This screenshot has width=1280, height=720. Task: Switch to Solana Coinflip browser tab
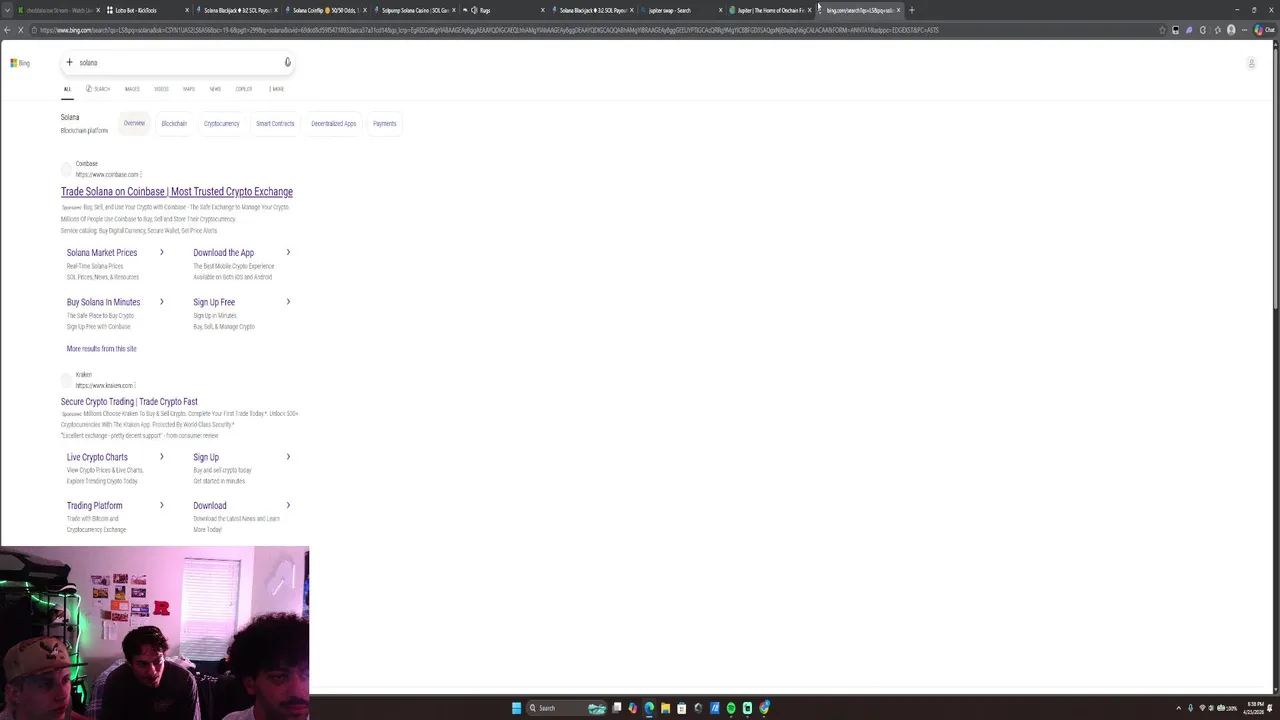(325, 10)
